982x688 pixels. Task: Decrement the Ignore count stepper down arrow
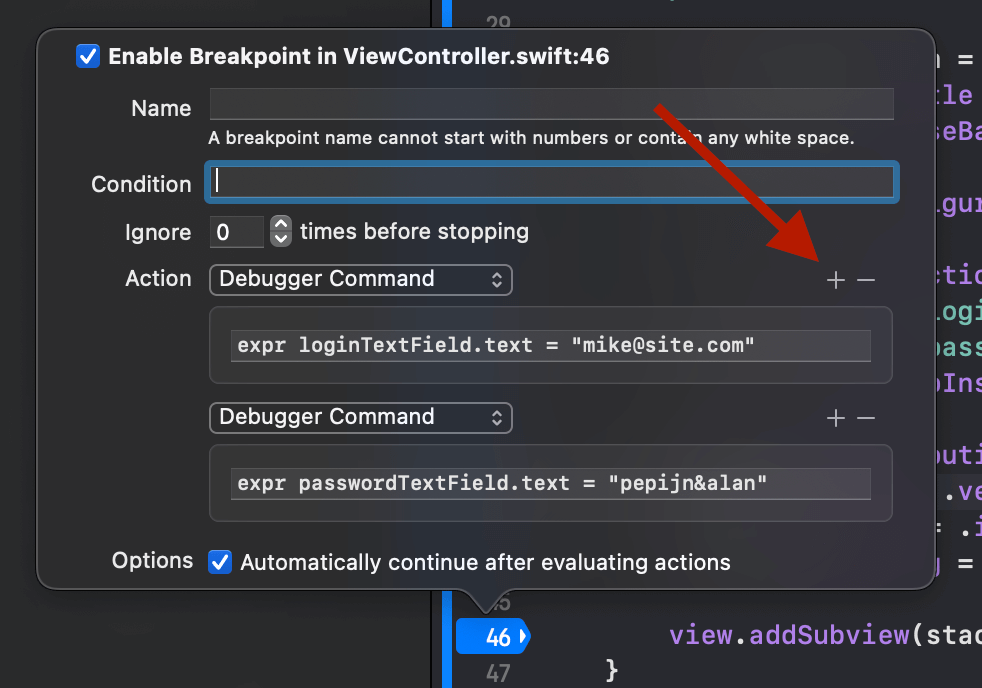point(281,239)
